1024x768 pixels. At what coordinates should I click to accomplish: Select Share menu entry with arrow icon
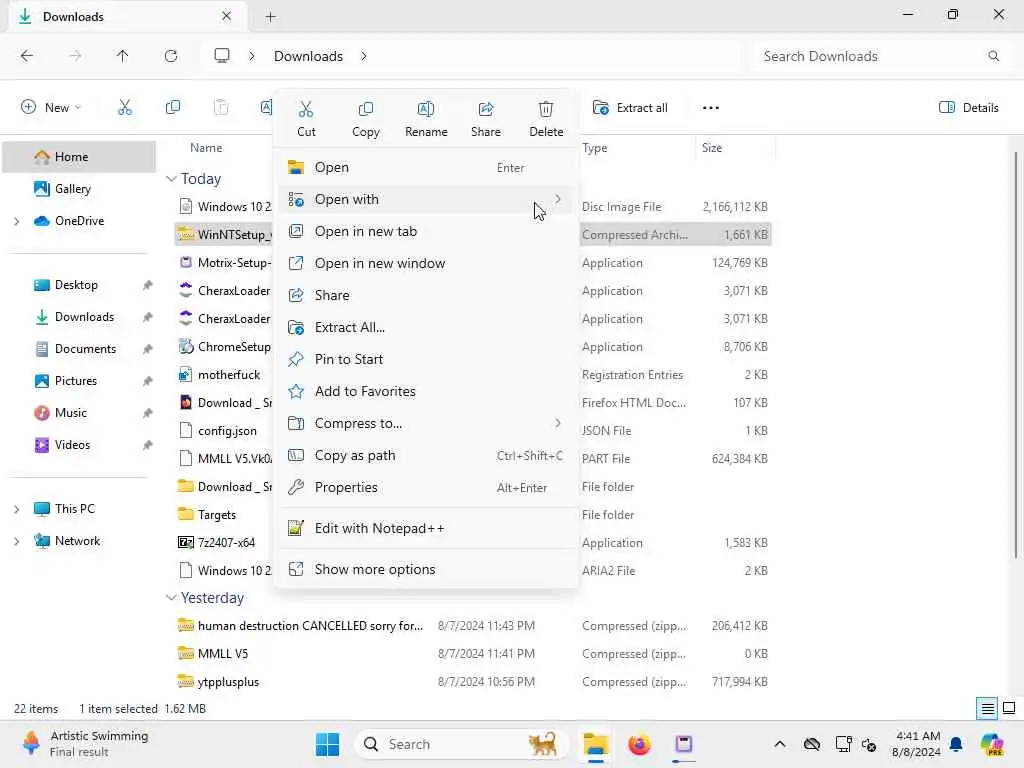[428, 295]
